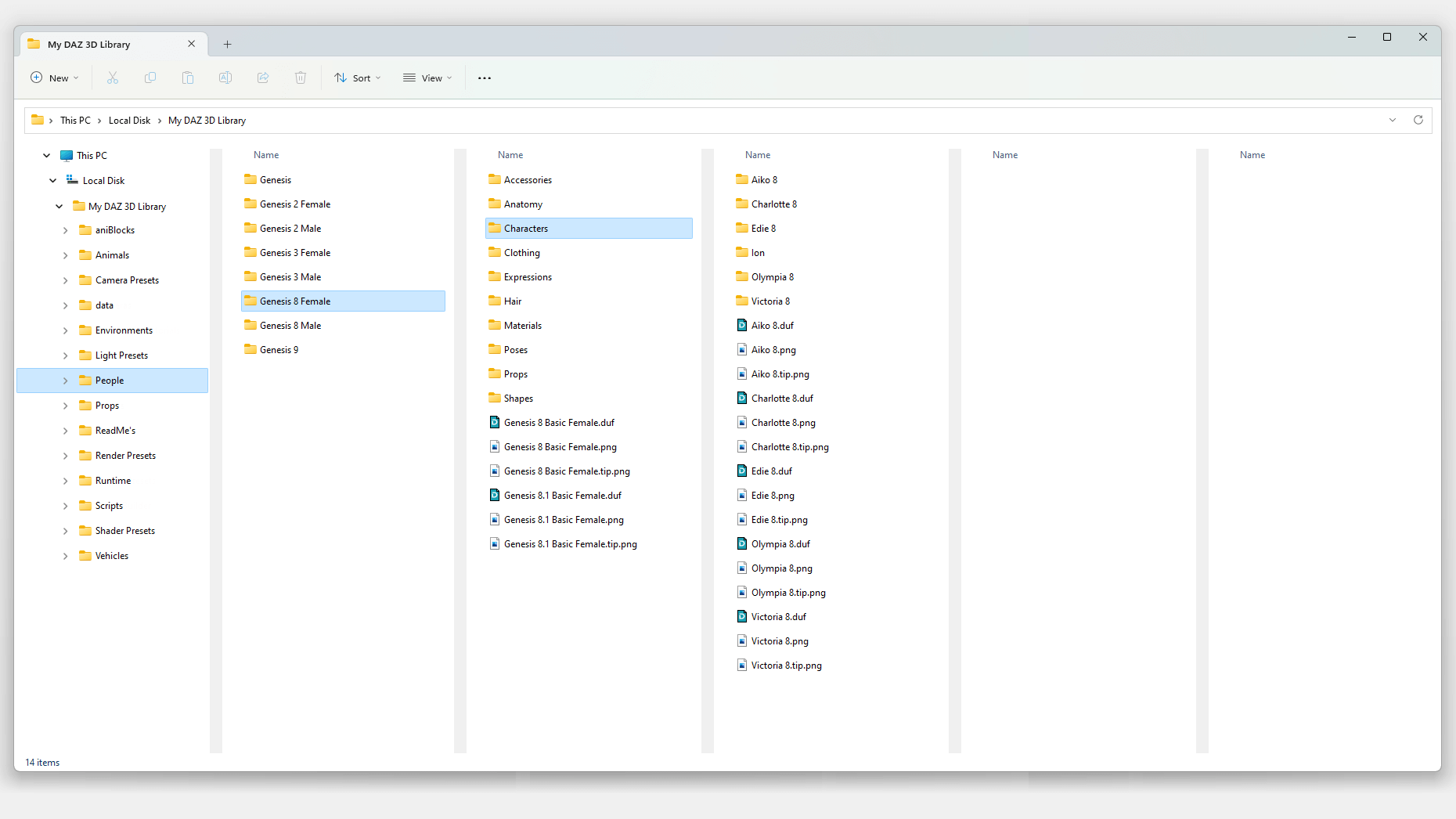Screen dimensions: 1456x819
Task: Click the Ion folder icon
Action: [x=742, y=252]
